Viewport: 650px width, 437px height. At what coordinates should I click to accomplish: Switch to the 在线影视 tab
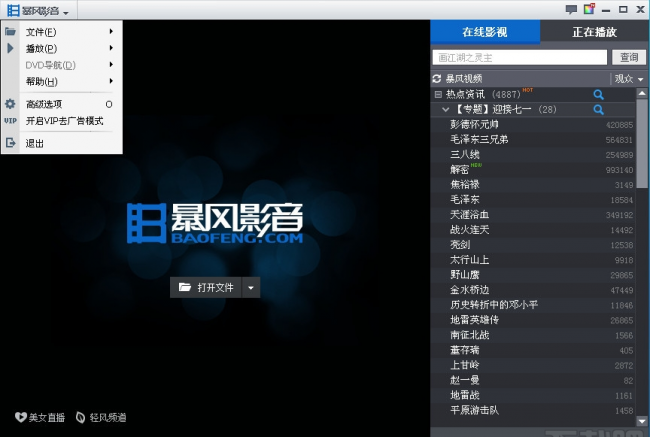point(485,32)
